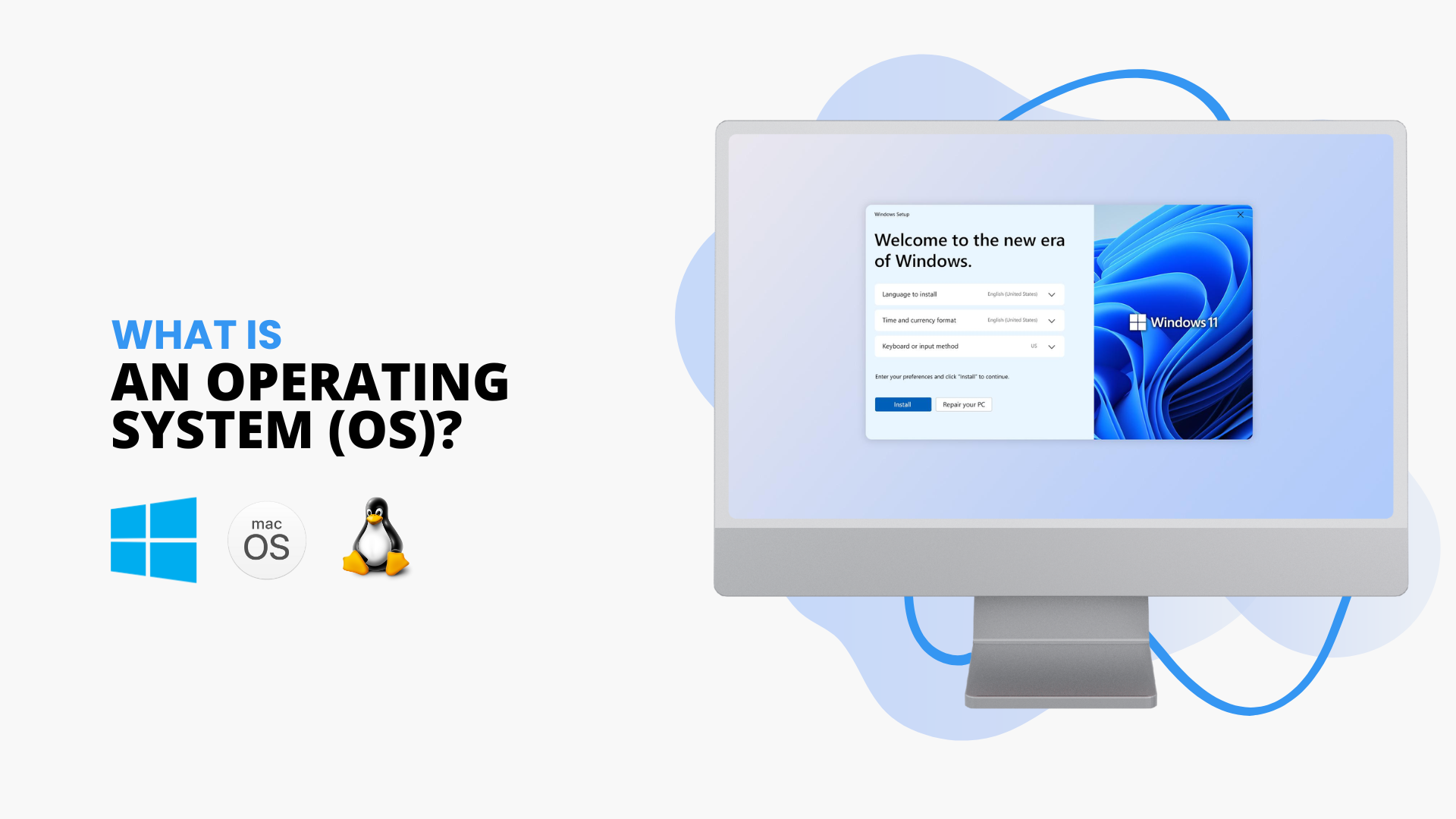Expand the Keyboard or input method dropdown
The width and height of the screenshot is (1456, 819).
[x=1053, y=346]
